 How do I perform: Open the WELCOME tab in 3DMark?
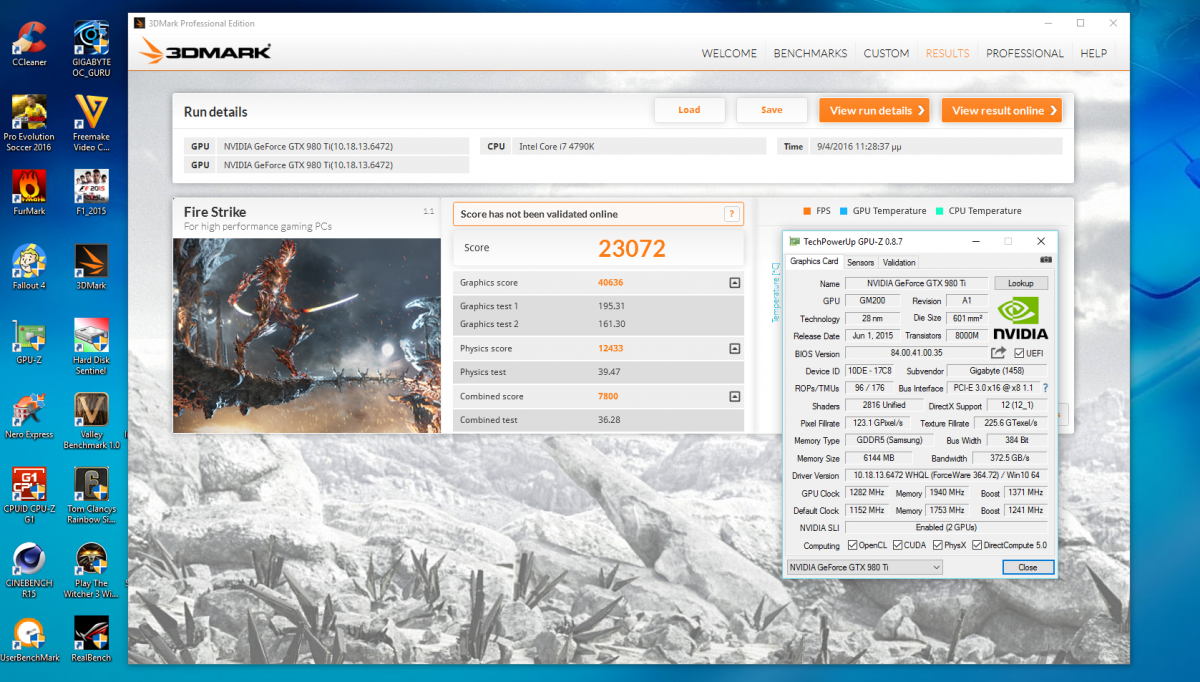pos(729,54)
